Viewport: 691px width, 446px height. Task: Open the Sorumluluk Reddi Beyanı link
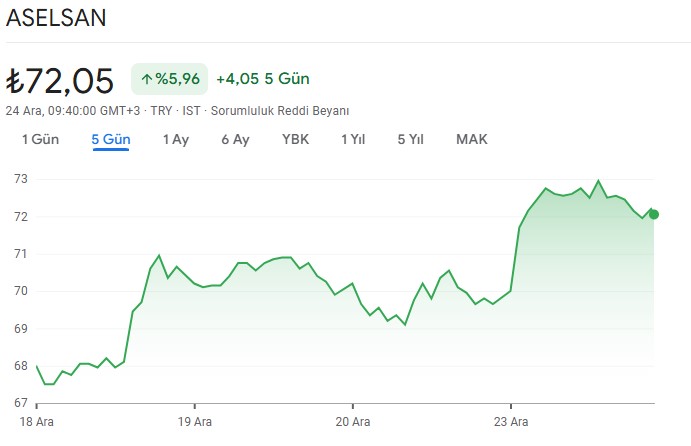click(x=280, y=111)
